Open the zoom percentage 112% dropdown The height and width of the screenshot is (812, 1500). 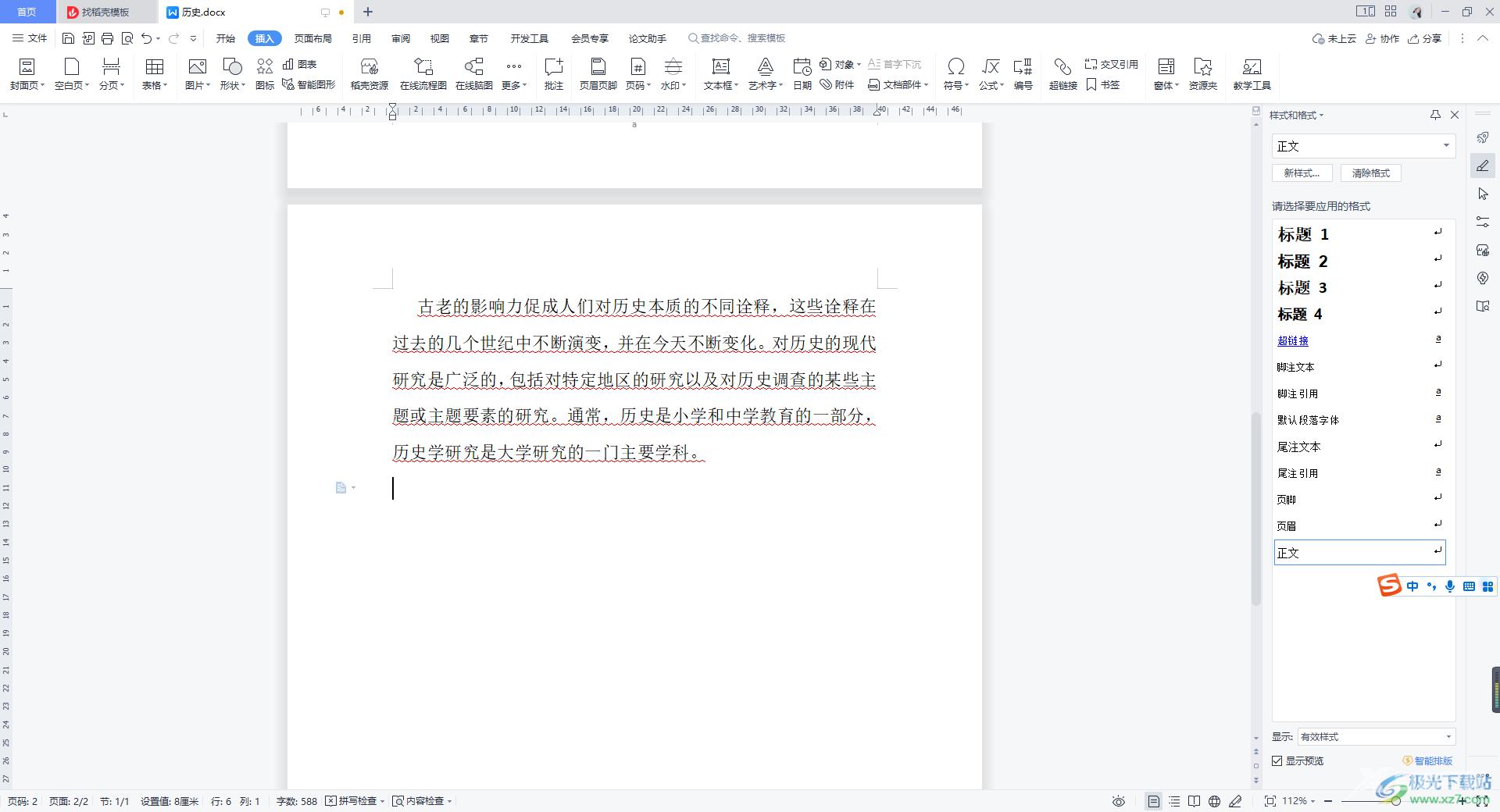[x=1298, y=801]
